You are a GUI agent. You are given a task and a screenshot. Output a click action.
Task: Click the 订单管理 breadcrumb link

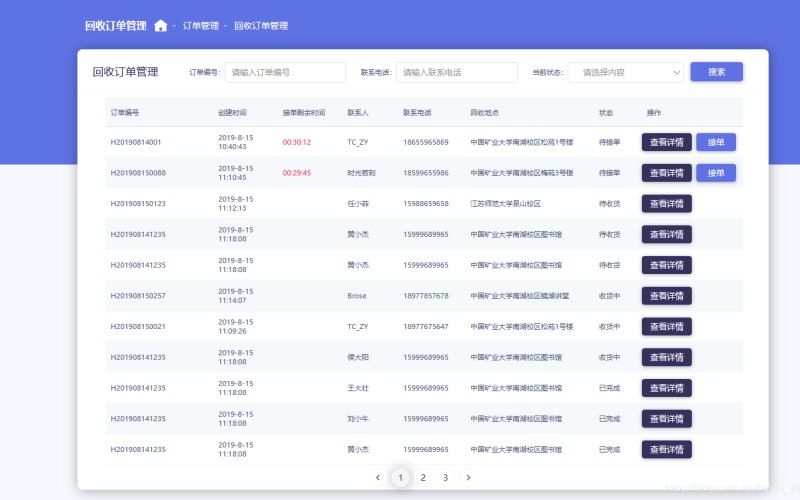pos(201,26)
